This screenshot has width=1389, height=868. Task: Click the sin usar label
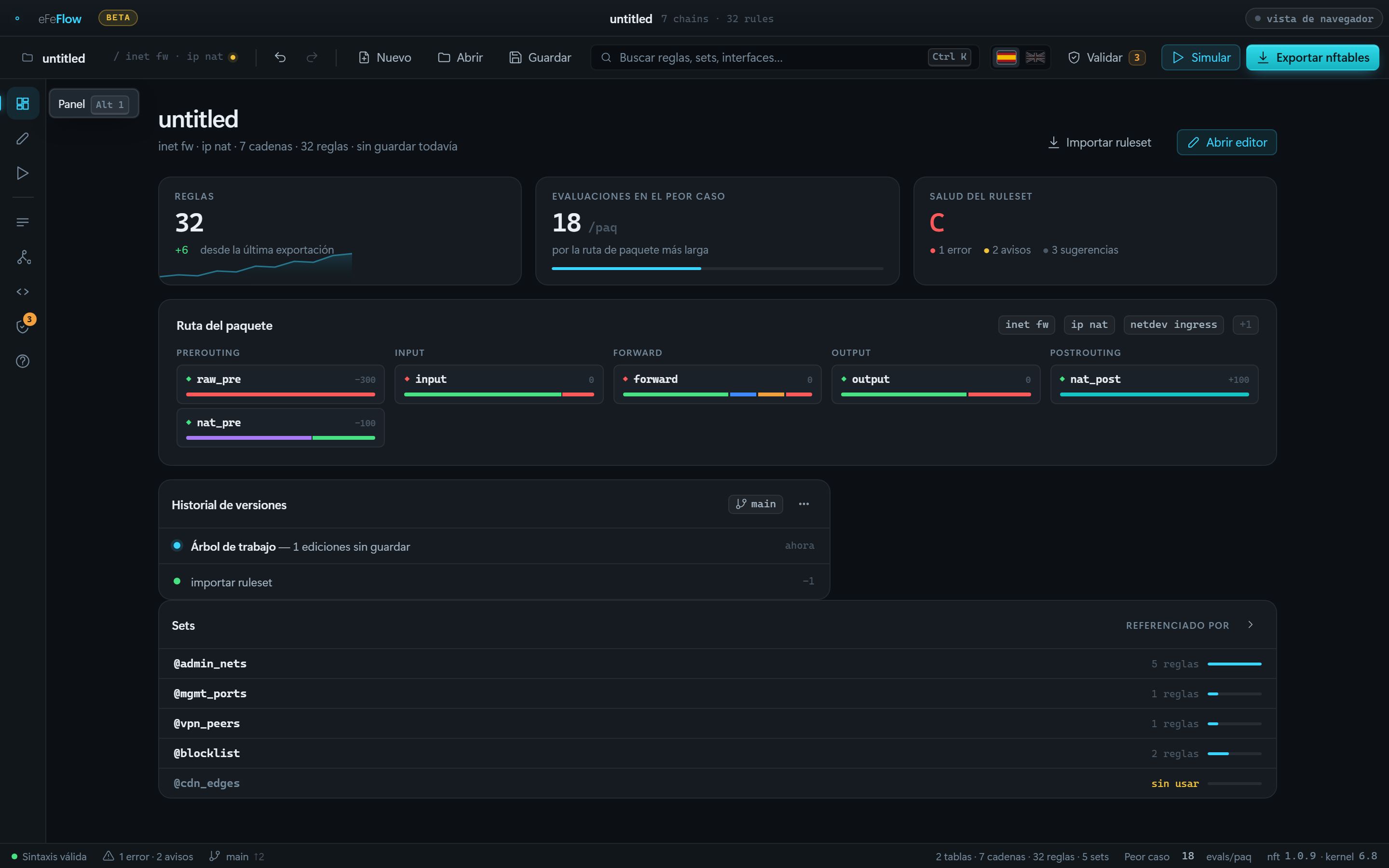point(1175,783)
